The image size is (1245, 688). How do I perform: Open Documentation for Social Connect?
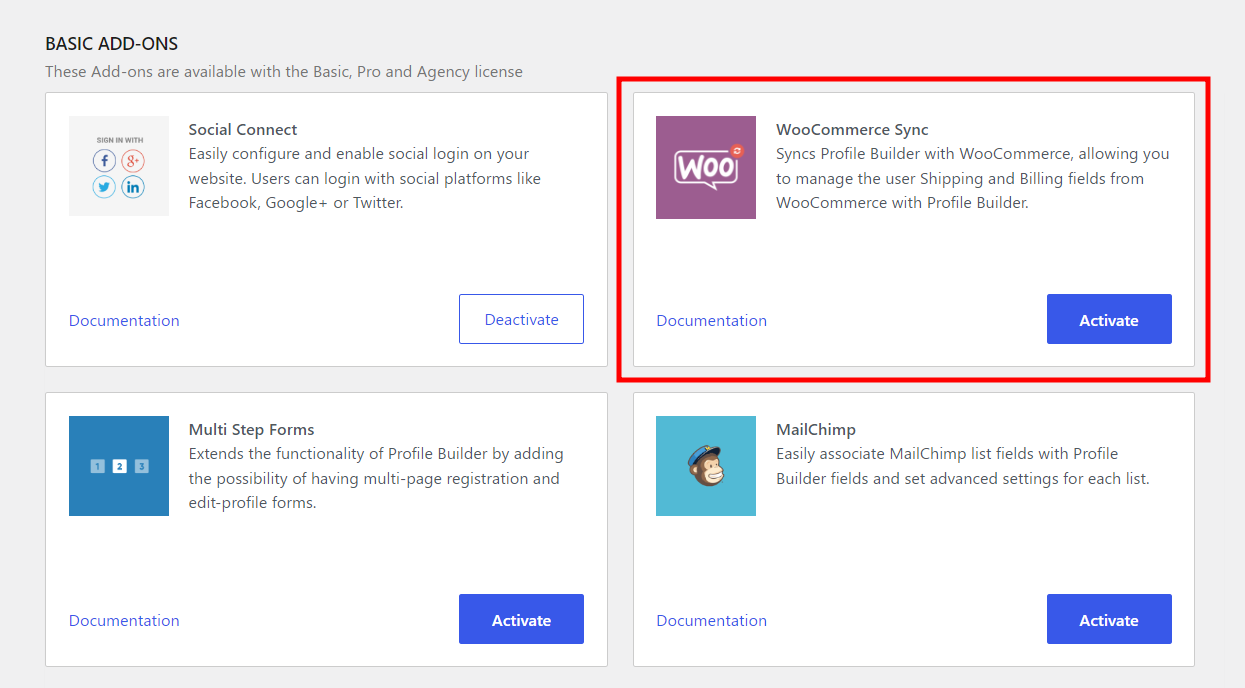click(x=124, y=321)
